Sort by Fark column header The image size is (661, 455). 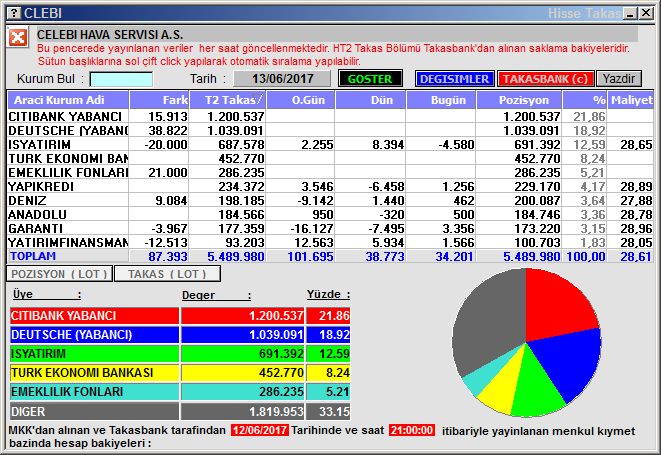point(159,100)
